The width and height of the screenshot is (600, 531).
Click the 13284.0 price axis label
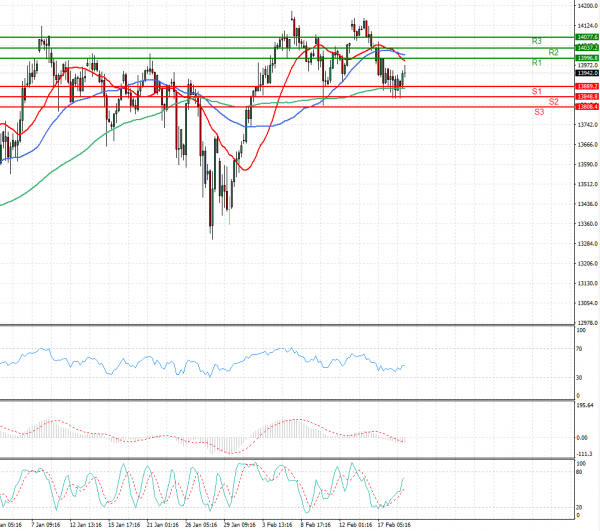(x=588, y=244)
